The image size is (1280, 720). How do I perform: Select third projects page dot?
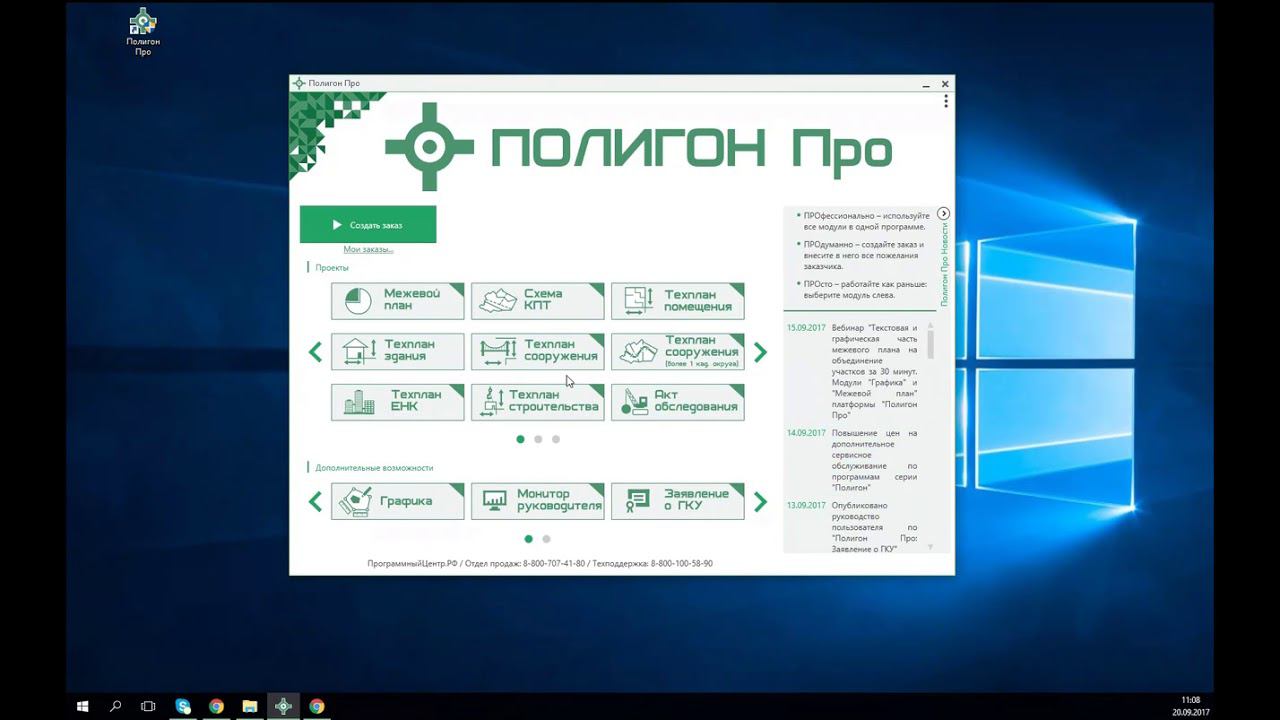pyautogui.click(x=556, y=439)
